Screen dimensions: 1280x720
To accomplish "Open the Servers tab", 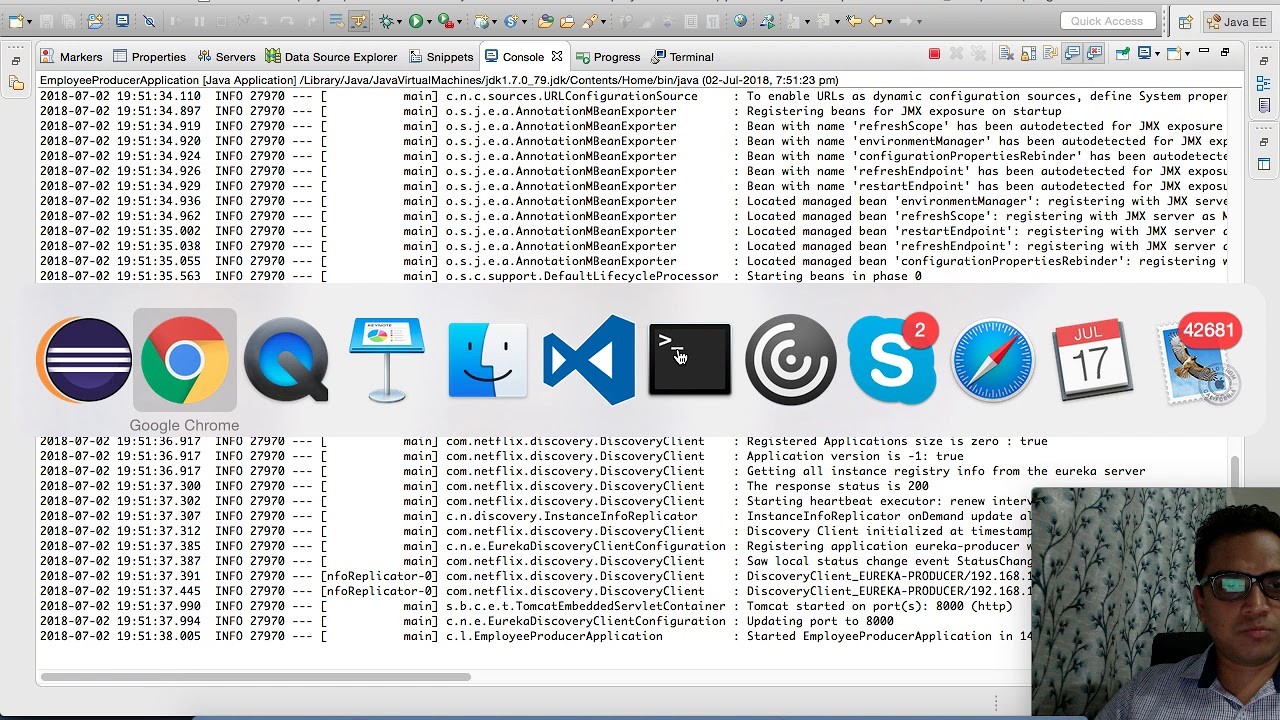I will pos(226,57).
